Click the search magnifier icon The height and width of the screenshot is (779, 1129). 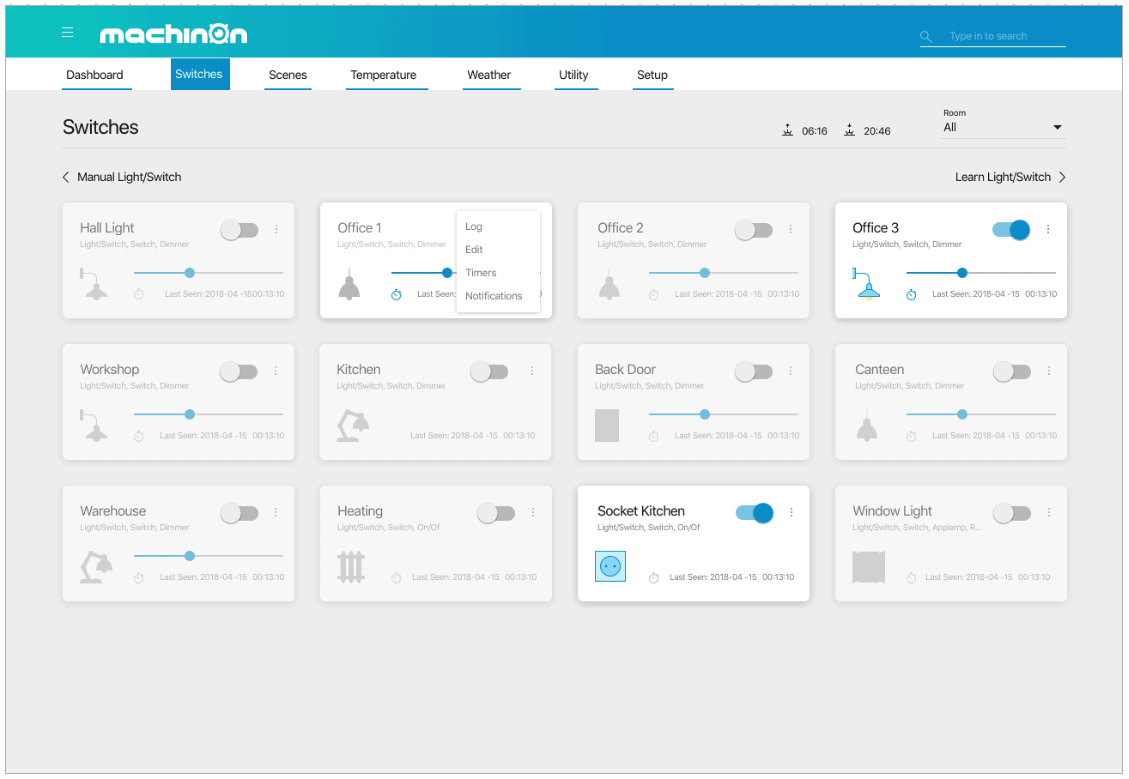[925, 36]
